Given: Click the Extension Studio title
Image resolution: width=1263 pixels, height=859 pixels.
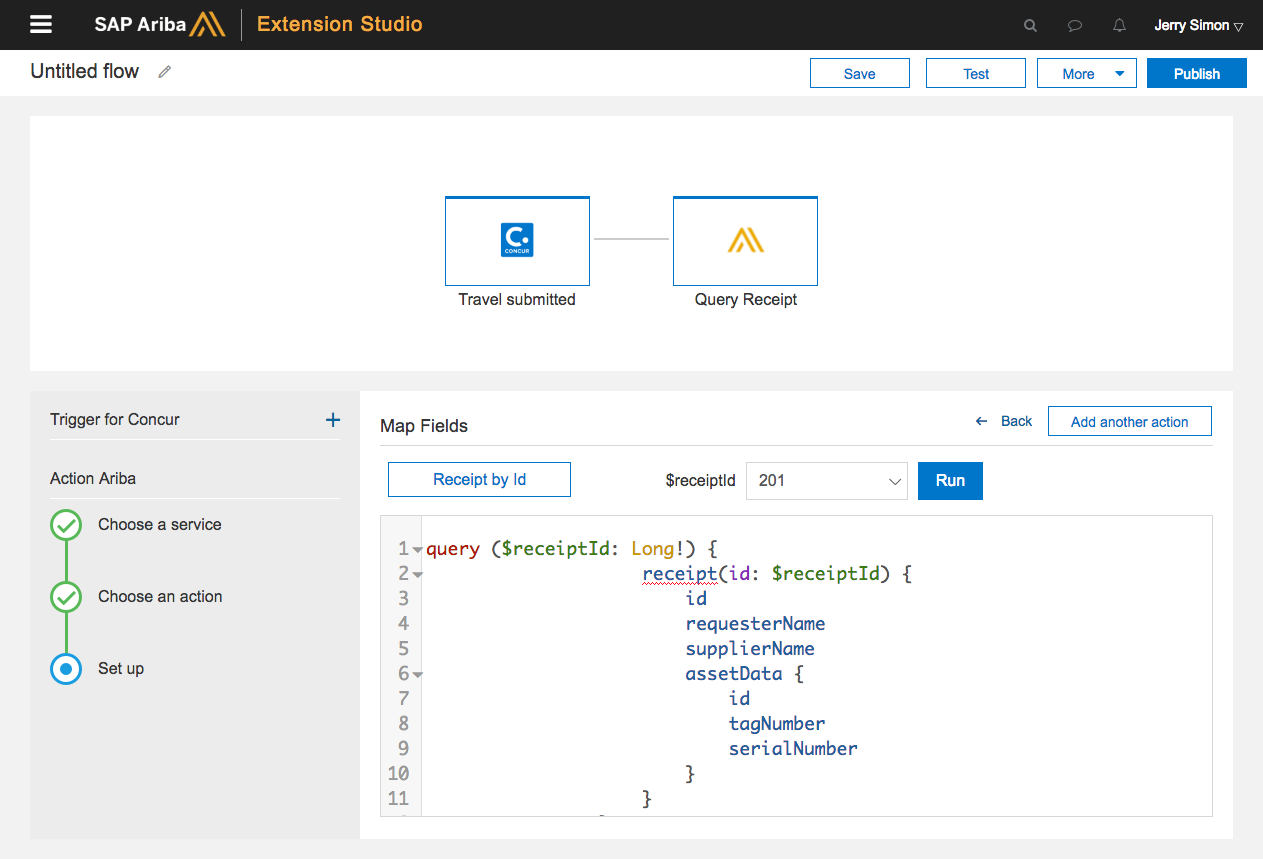Looking at the screenshot, I should pyautogui.click(x=340, y=24).
